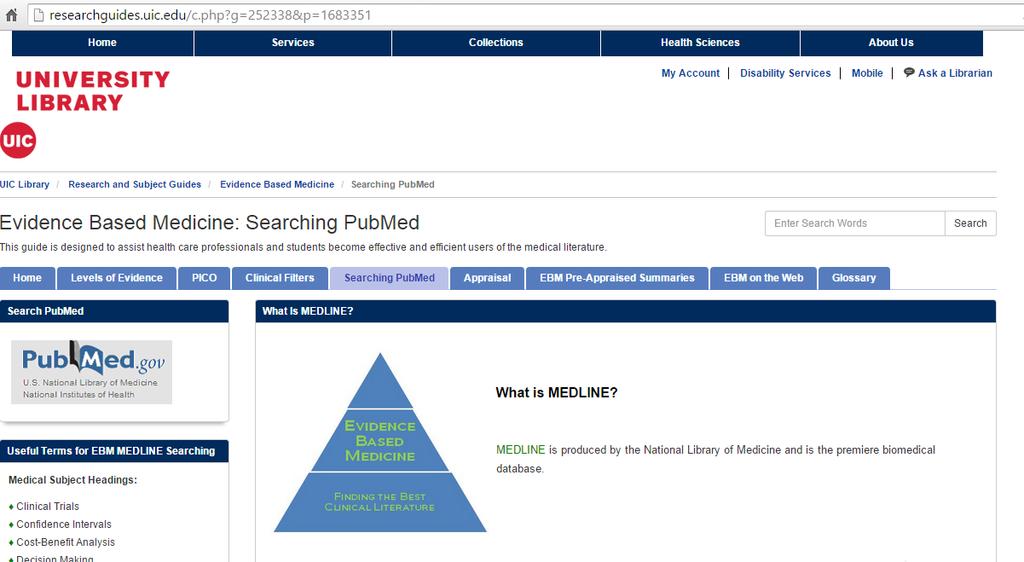This screenshot has width=1024, height=562.
Task: Click the 'What is MEDLINE?' heading text
Action: [x=556, y=392]
